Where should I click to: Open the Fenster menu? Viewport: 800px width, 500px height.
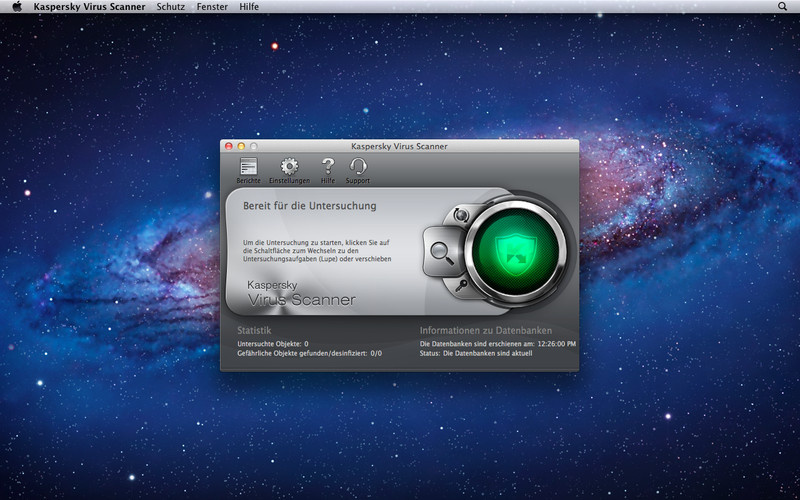(212, 7)
